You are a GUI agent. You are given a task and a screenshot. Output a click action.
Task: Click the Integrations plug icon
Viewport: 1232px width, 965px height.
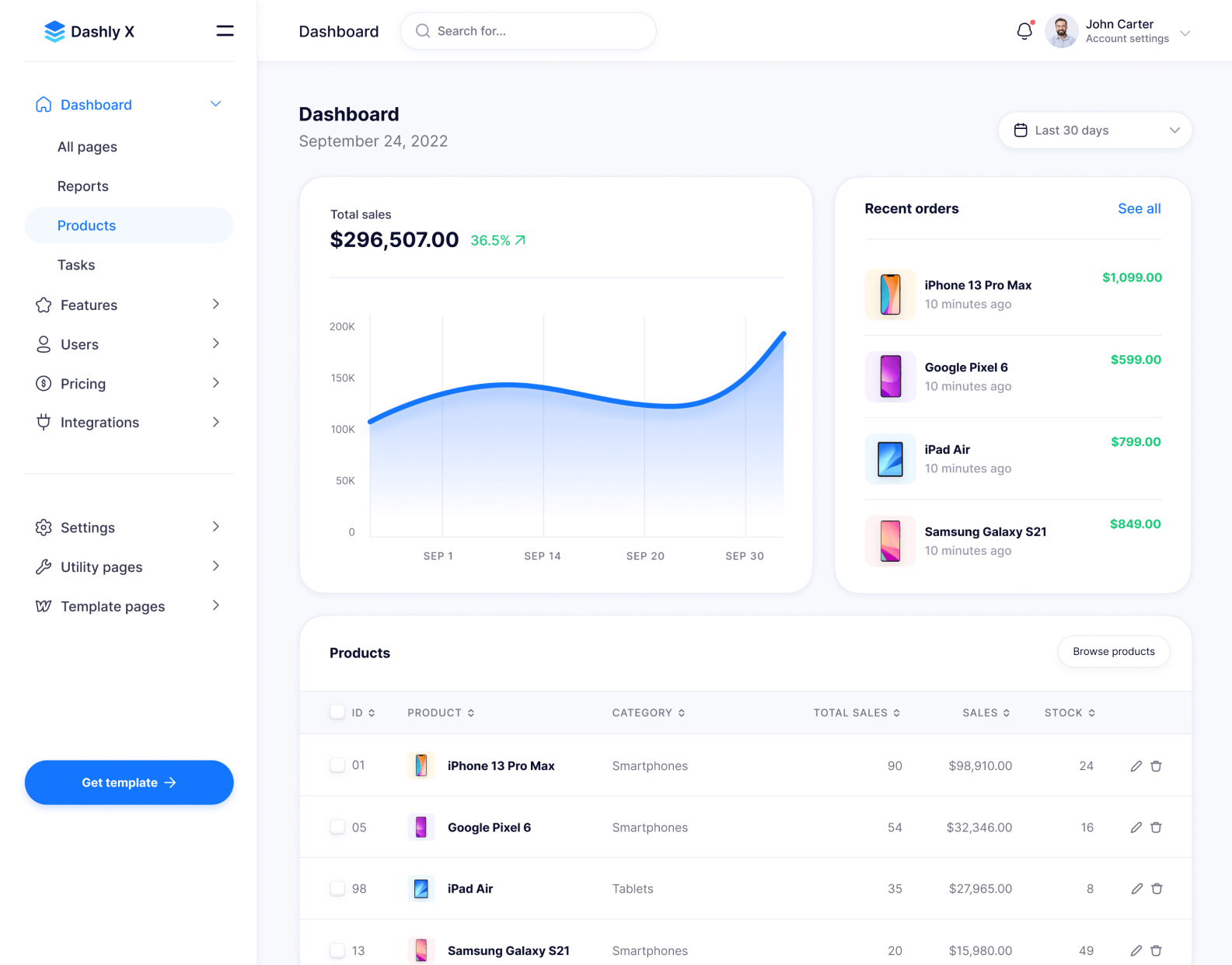click(44, 423)
